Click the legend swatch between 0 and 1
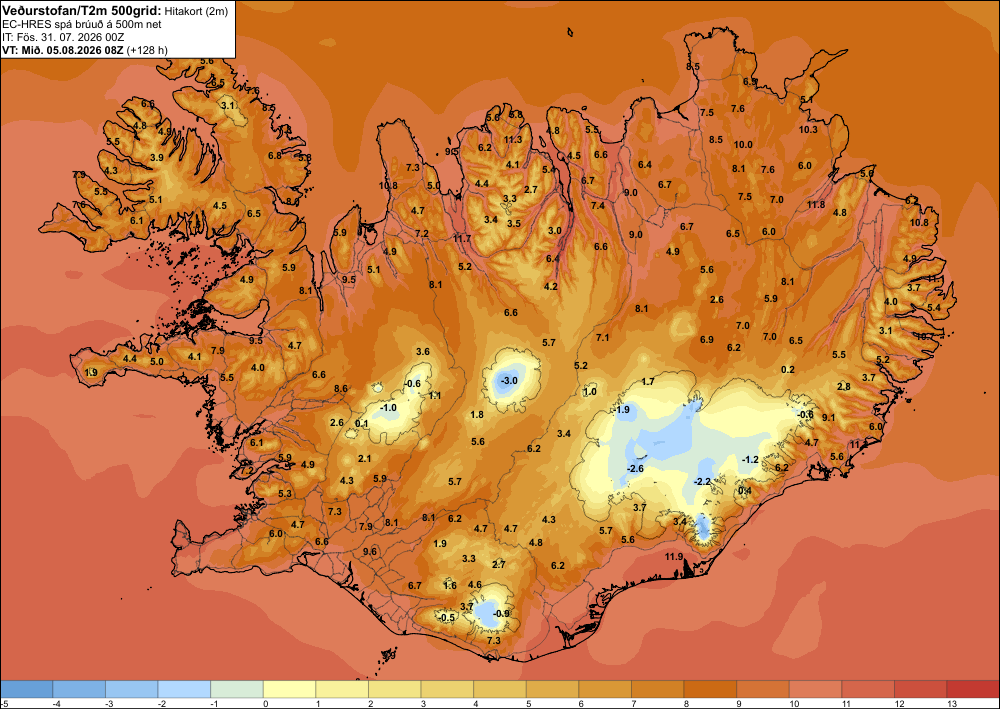 pos(289,689)
